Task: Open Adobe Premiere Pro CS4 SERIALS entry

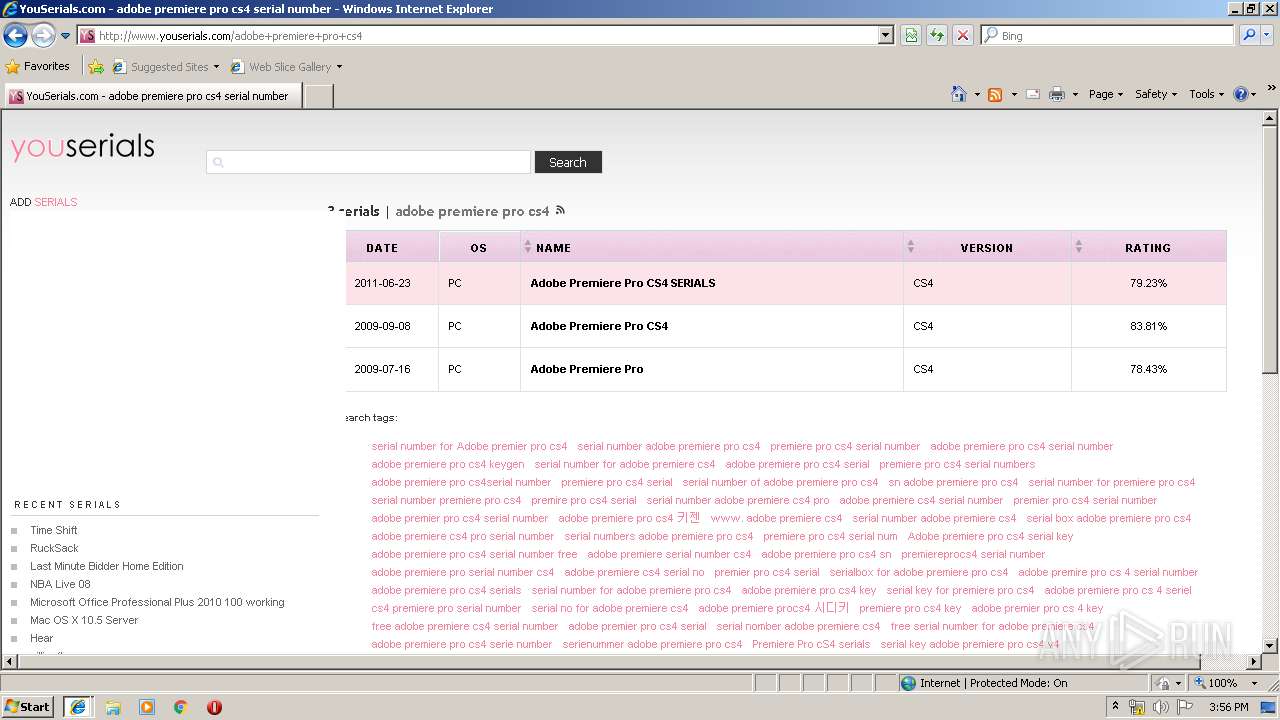Action: coord(623,283)
